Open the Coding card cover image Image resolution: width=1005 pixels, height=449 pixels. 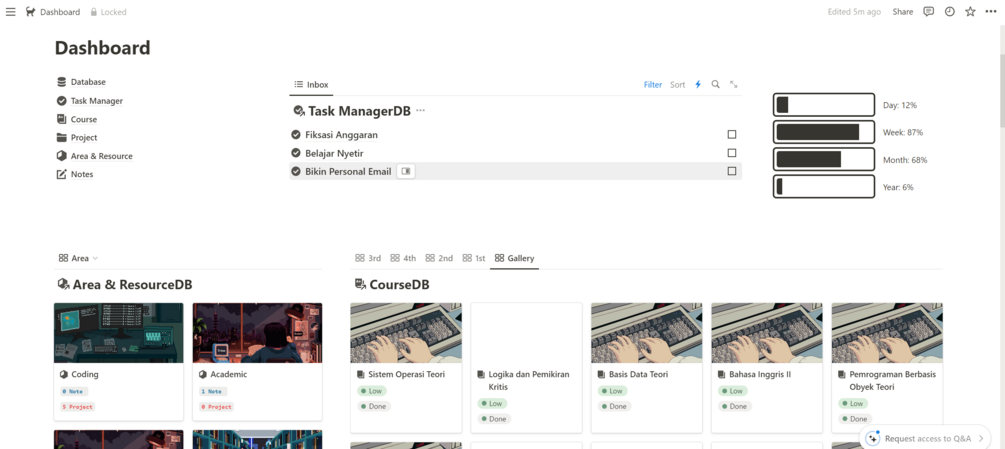[119, 333]
